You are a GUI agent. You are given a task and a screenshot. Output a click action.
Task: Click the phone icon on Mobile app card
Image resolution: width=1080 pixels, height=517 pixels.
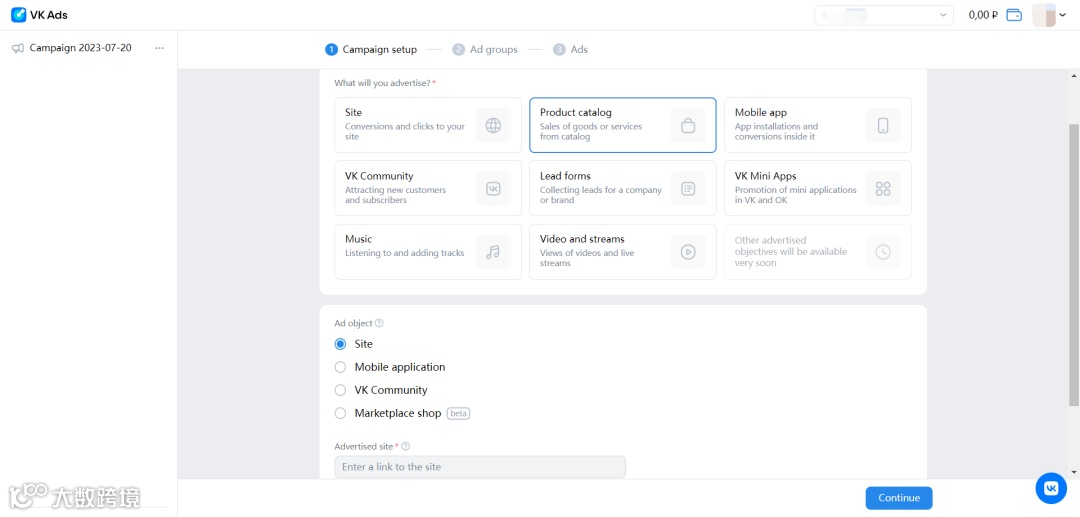pyautogui.click(x=883, y=125)
